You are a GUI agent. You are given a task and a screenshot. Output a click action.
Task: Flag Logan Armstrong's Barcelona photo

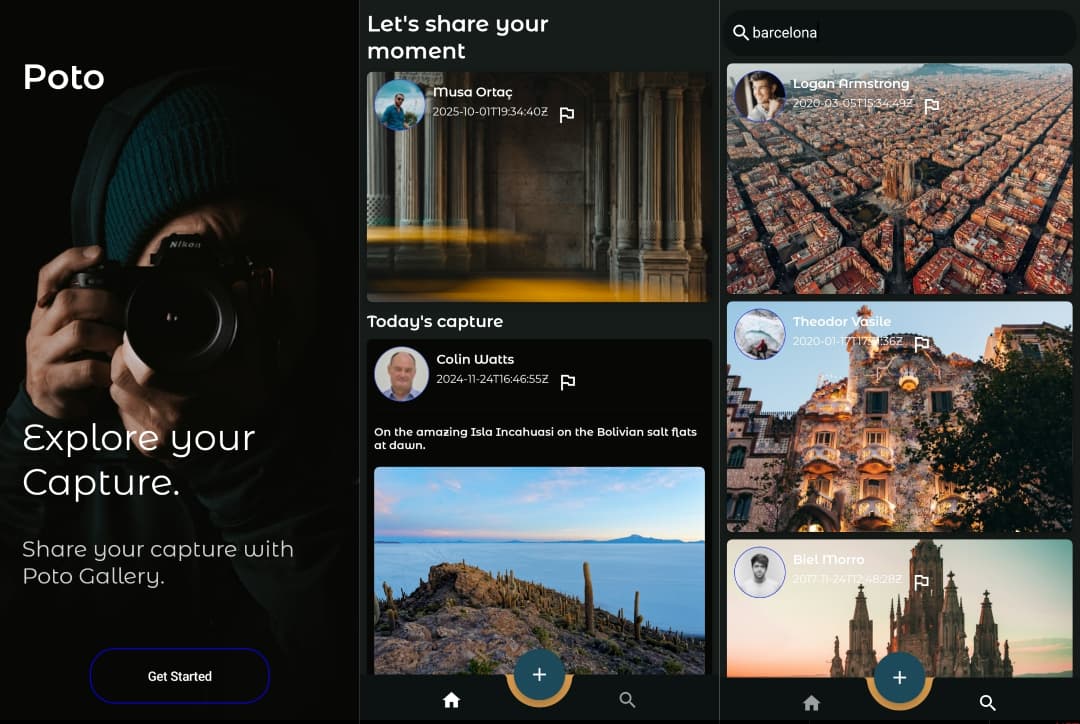pos(931,106)
